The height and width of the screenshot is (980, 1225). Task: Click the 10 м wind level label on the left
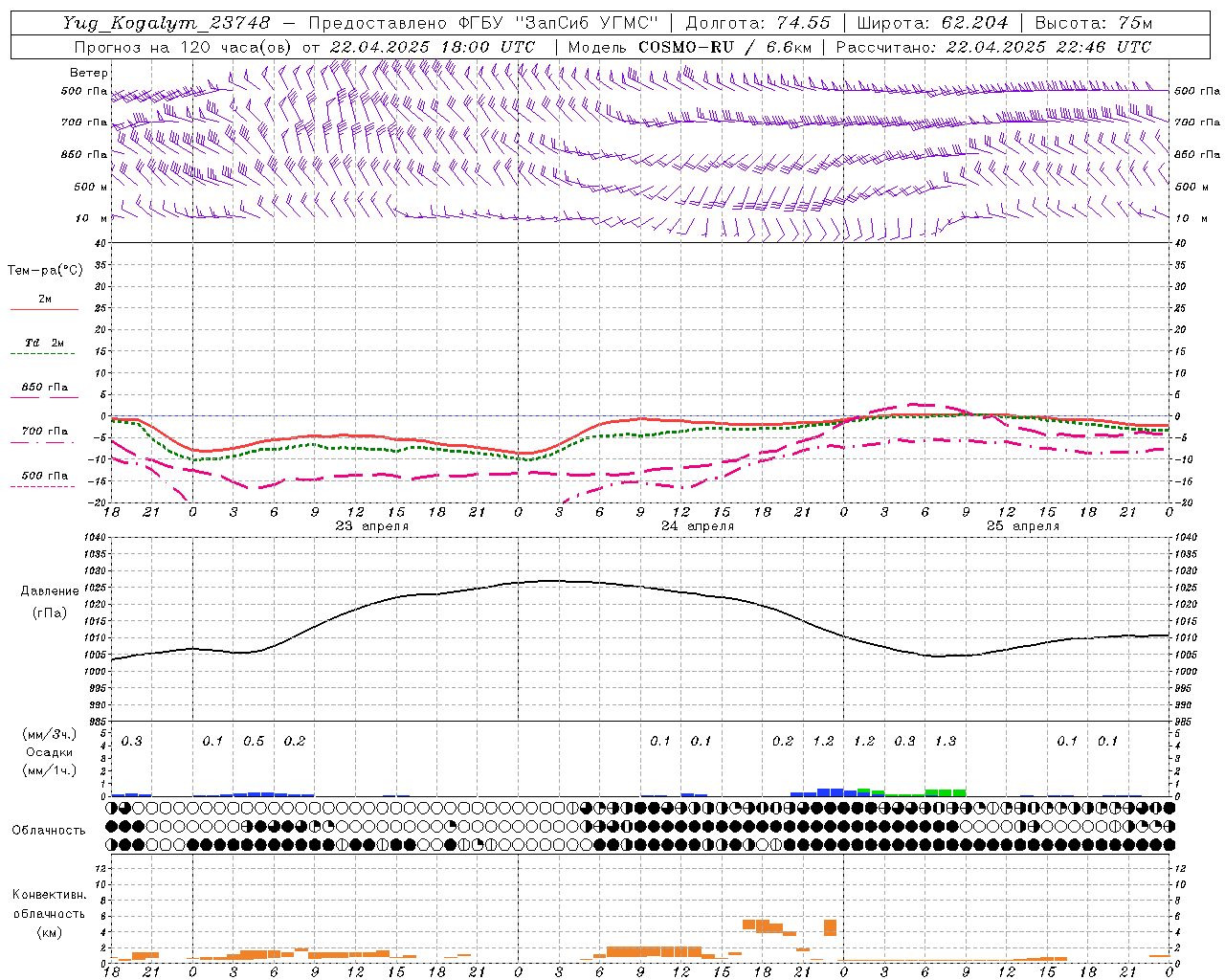[x=91, y=218]
